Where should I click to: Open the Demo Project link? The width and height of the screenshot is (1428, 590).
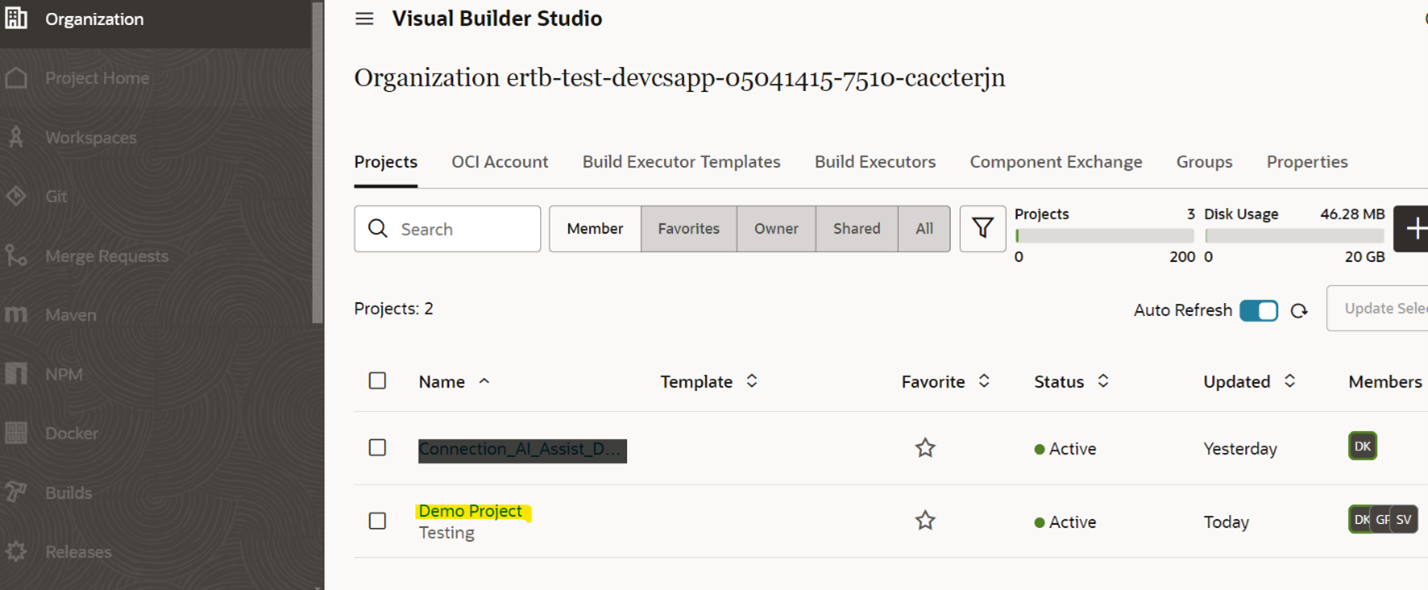(x=470, y=511)
